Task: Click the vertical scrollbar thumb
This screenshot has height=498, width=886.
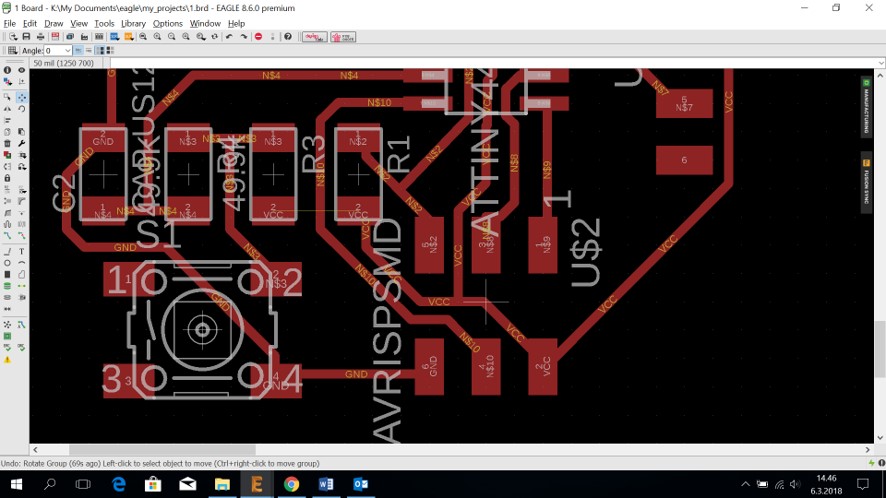Action: point(880,349)
